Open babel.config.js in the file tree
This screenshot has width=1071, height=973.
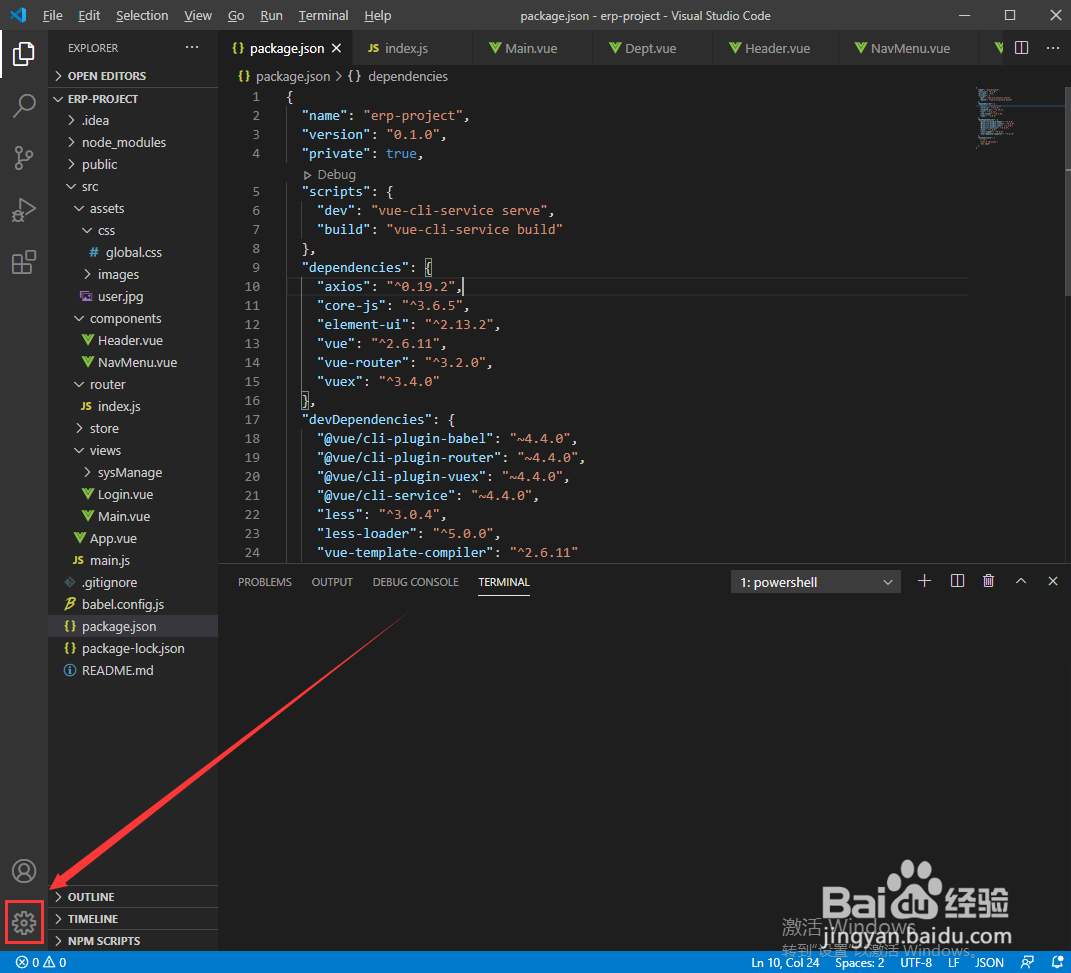133,604
